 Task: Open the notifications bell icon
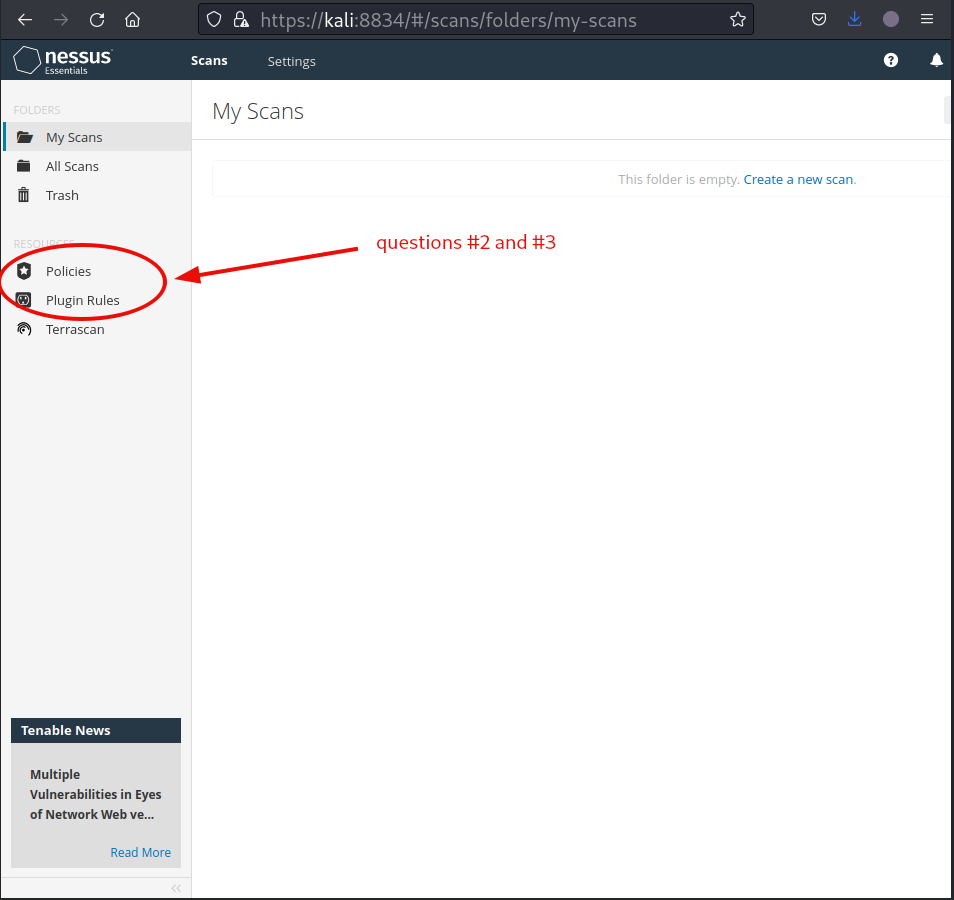coord(936,61)
